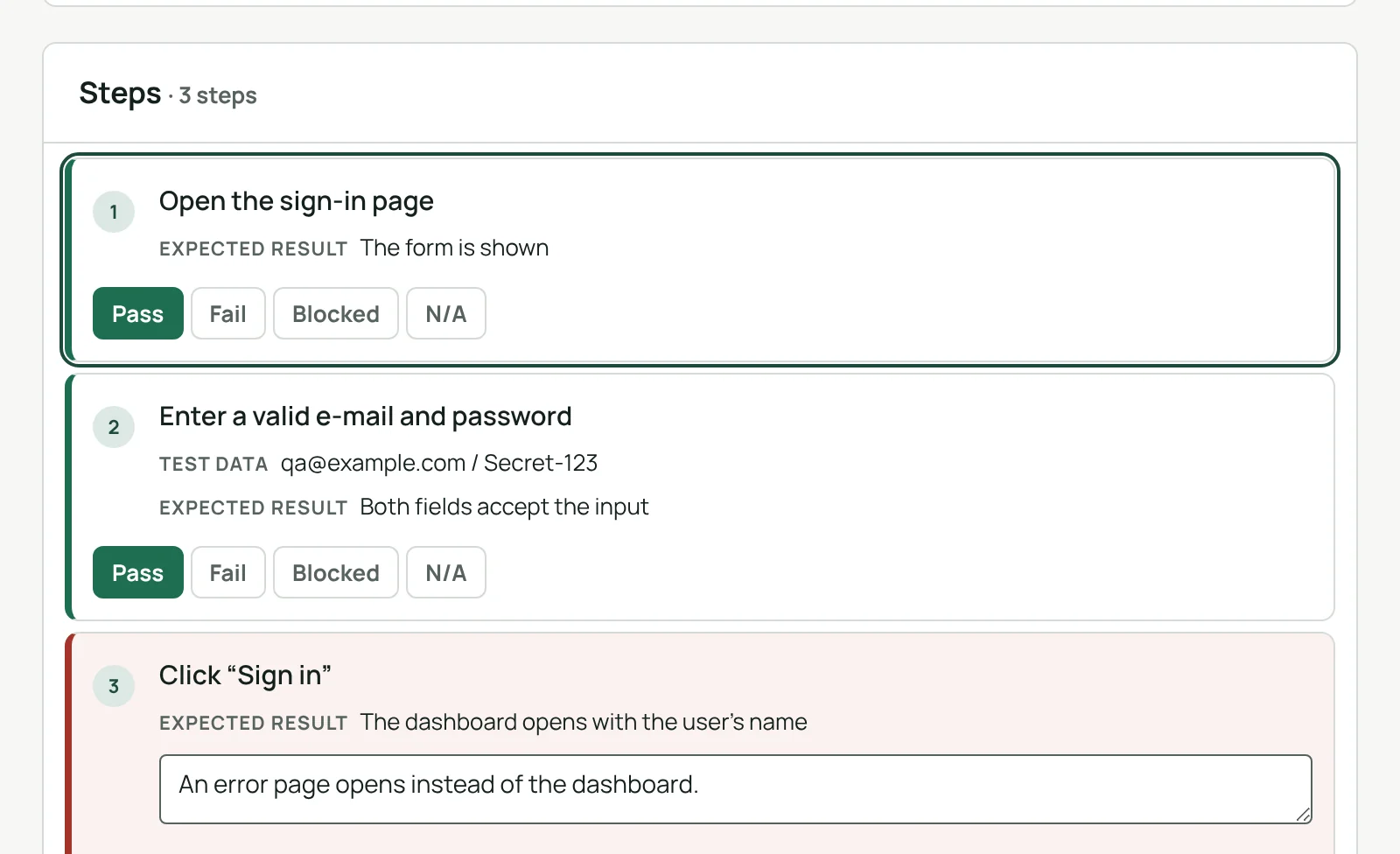Click the step 3 number badge

point(114,686)
